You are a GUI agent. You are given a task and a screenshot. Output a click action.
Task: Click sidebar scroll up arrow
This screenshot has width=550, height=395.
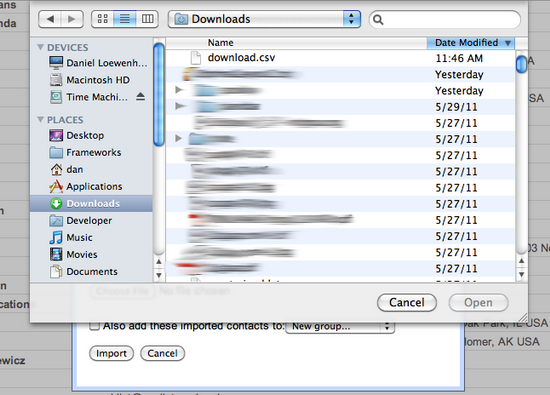pyautogui.click(x=159, y=262)
